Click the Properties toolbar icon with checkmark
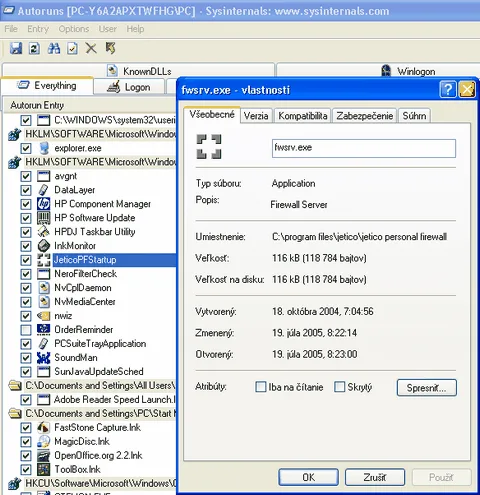 coord(72,48)
